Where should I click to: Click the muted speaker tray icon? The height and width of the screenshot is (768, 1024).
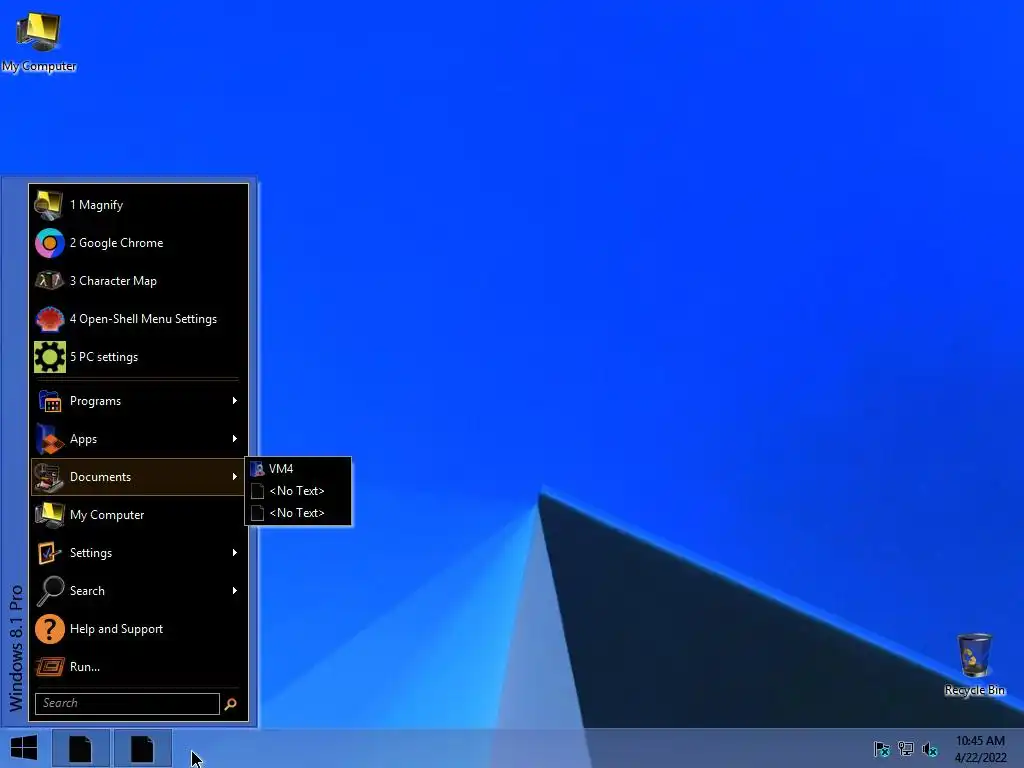point(930,748)
